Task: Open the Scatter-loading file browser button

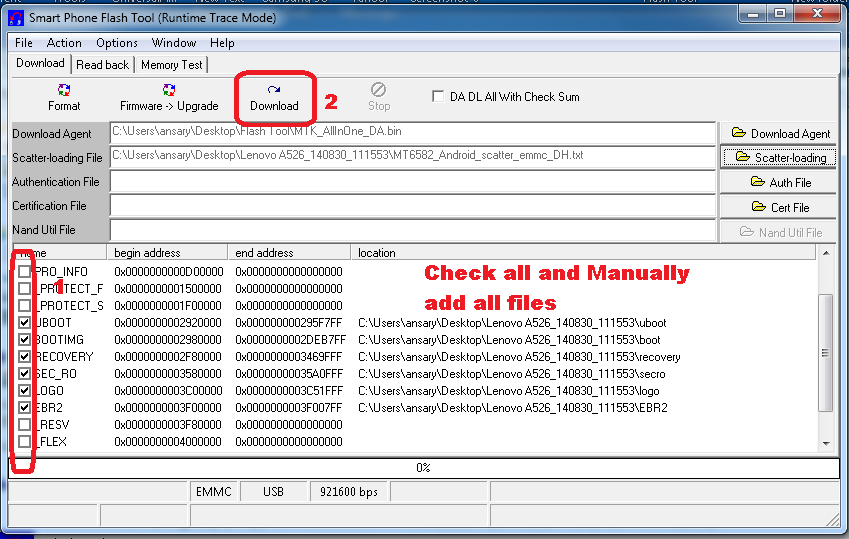Action: [x=778, y=158]
